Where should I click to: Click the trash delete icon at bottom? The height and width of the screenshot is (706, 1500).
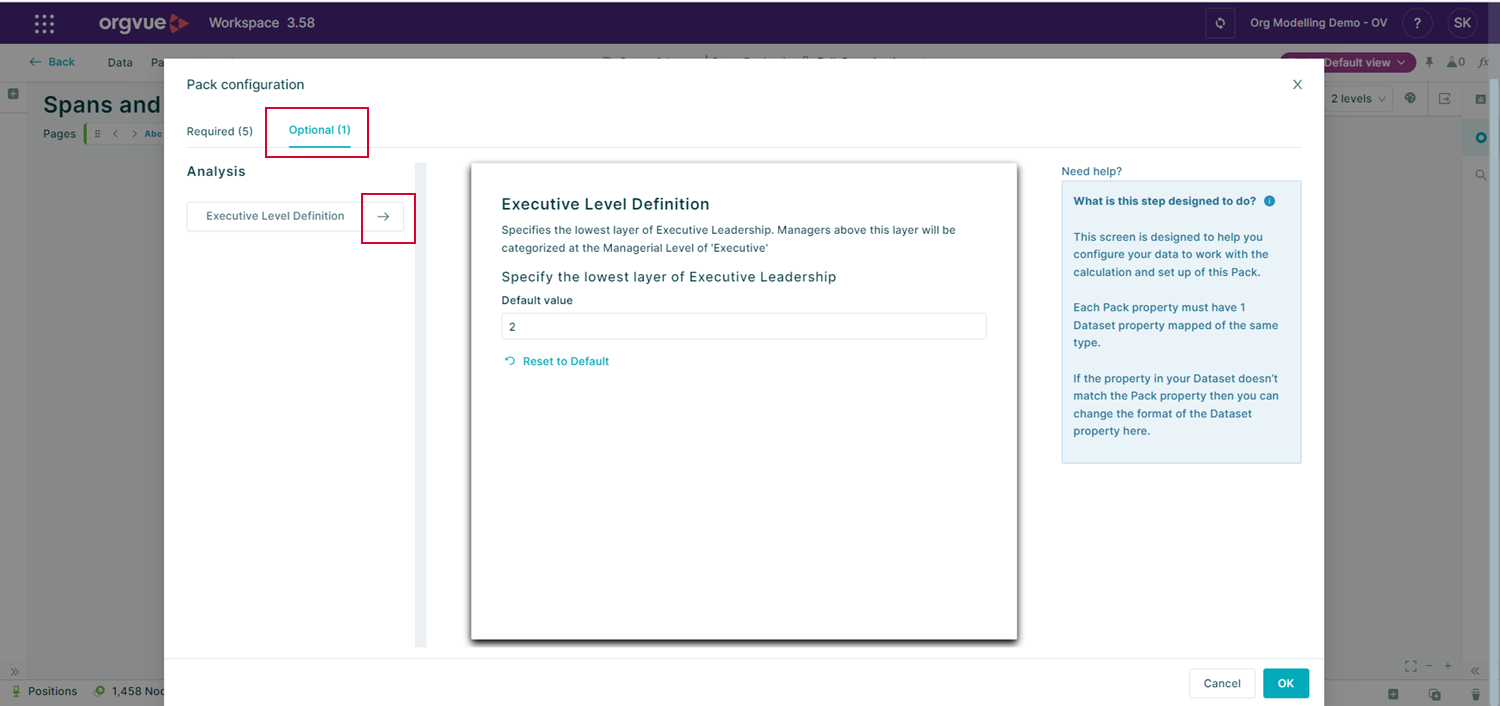point(1475,694)
